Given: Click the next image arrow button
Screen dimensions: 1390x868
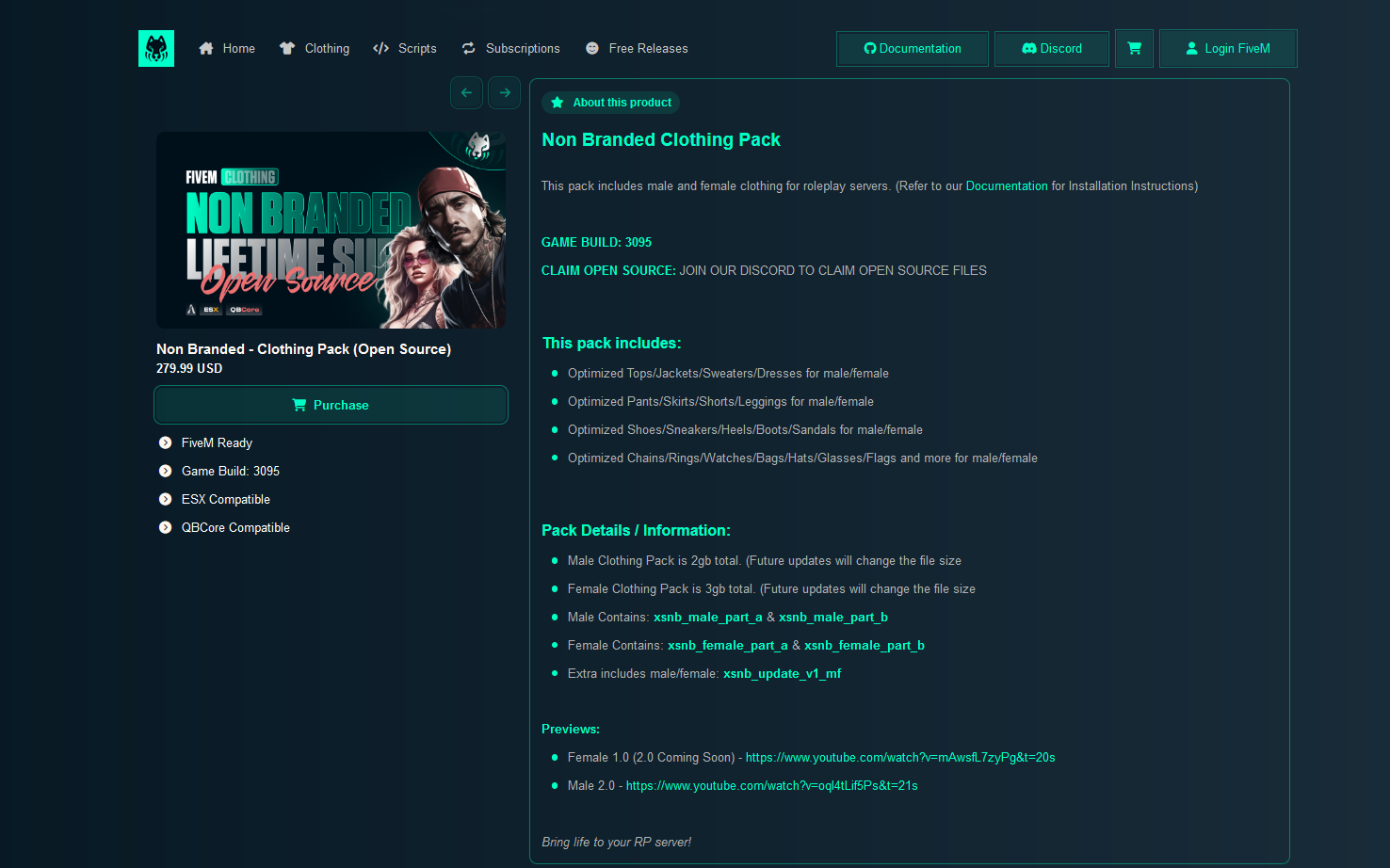Looking at the screenshot, I should click(x=505, y=92).
